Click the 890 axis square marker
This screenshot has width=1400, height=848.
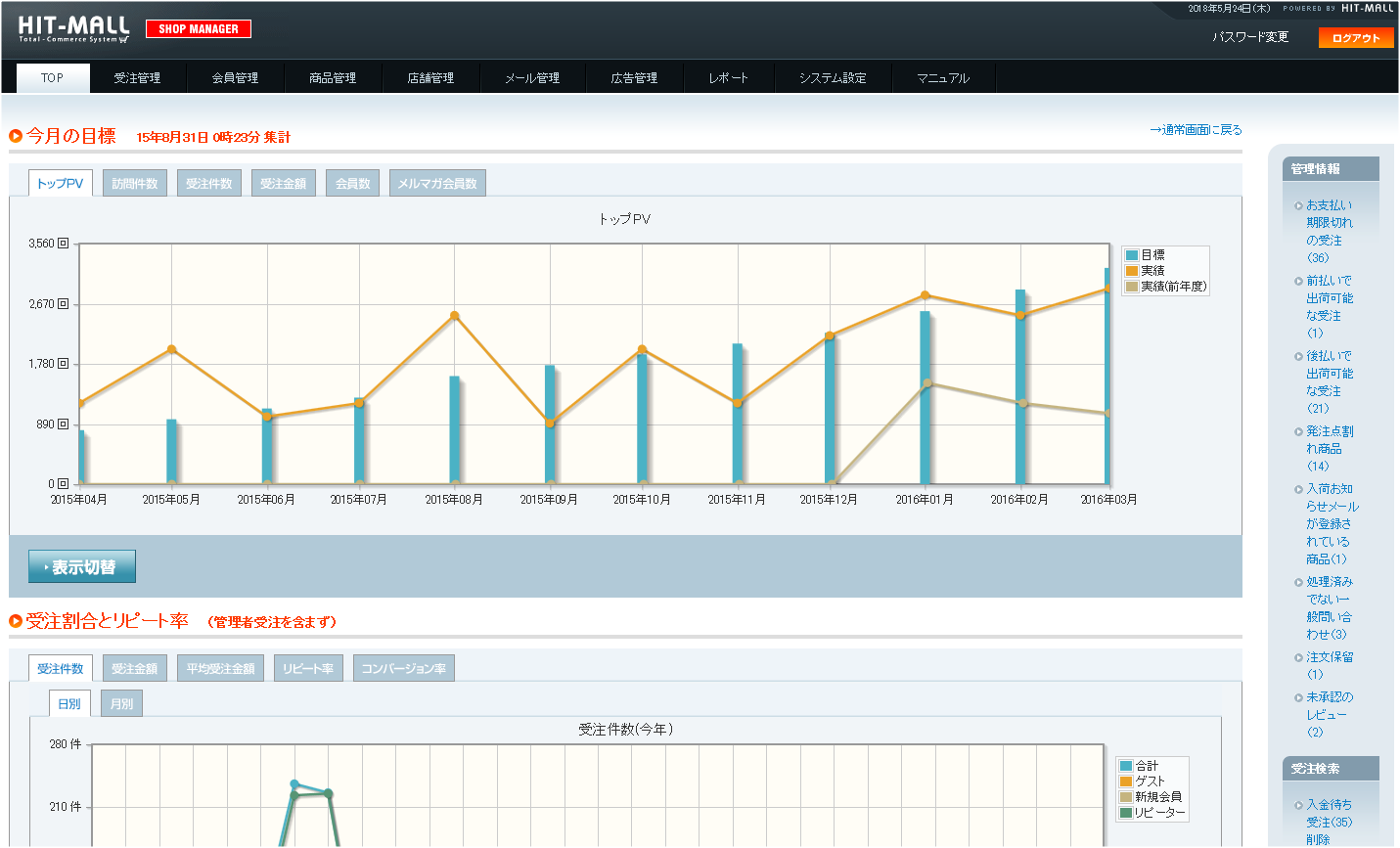tap(64, 424)
